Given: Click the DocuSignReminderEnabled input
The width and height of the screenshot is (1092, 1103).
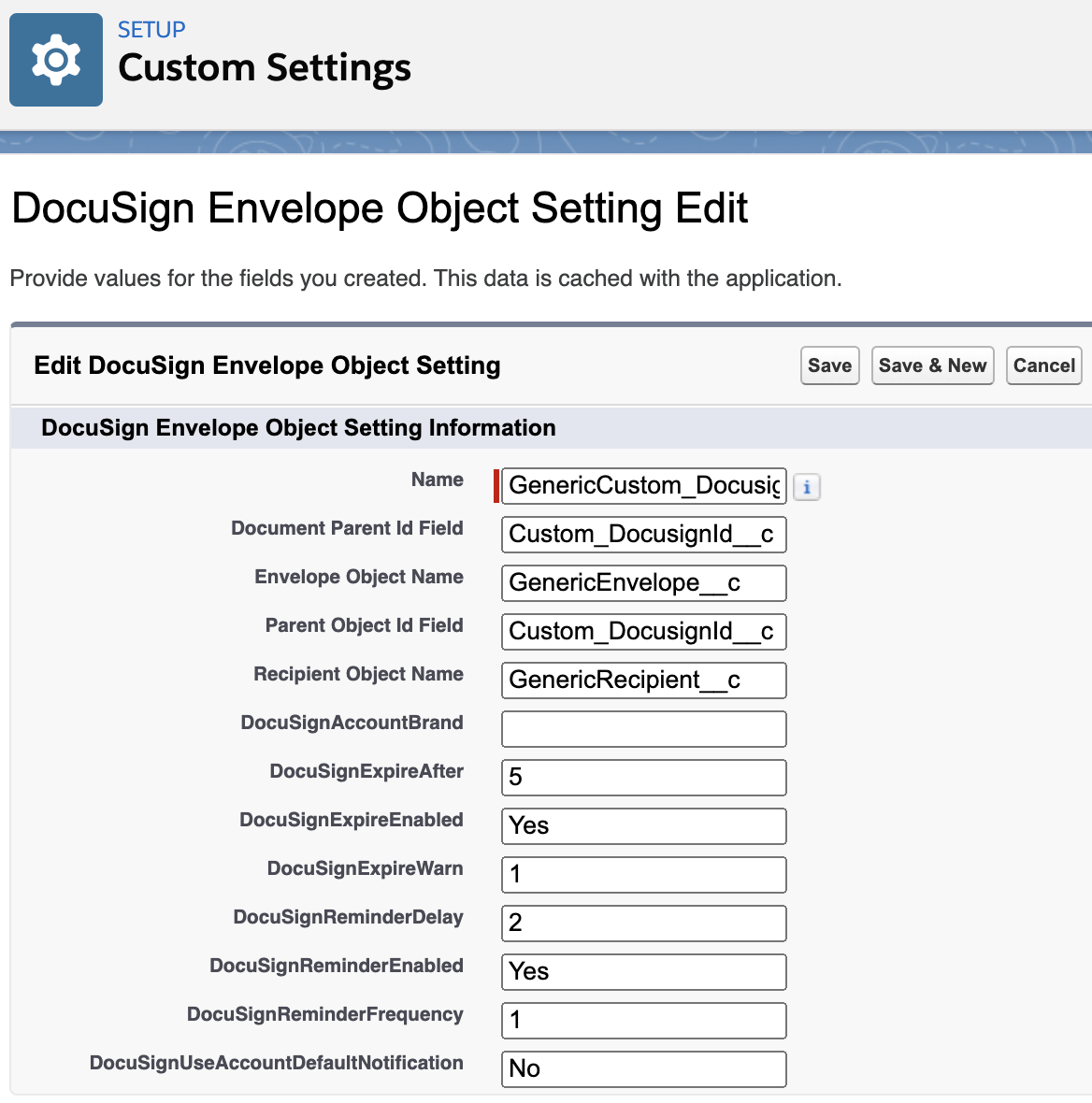Looking at the screenshot, I should (644, 971).
